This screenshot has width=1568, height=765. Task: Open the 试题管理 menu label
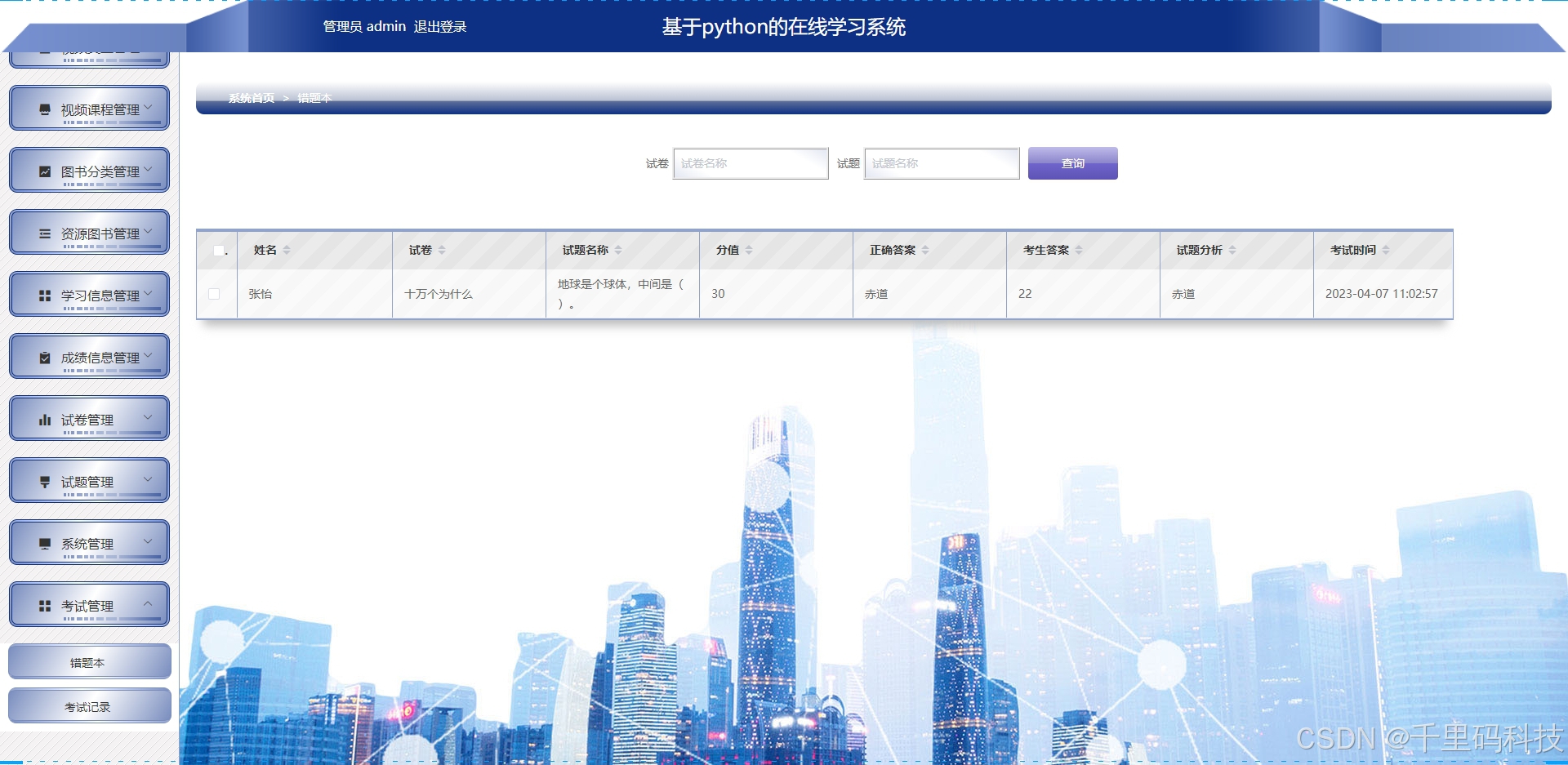click(87, 482)
